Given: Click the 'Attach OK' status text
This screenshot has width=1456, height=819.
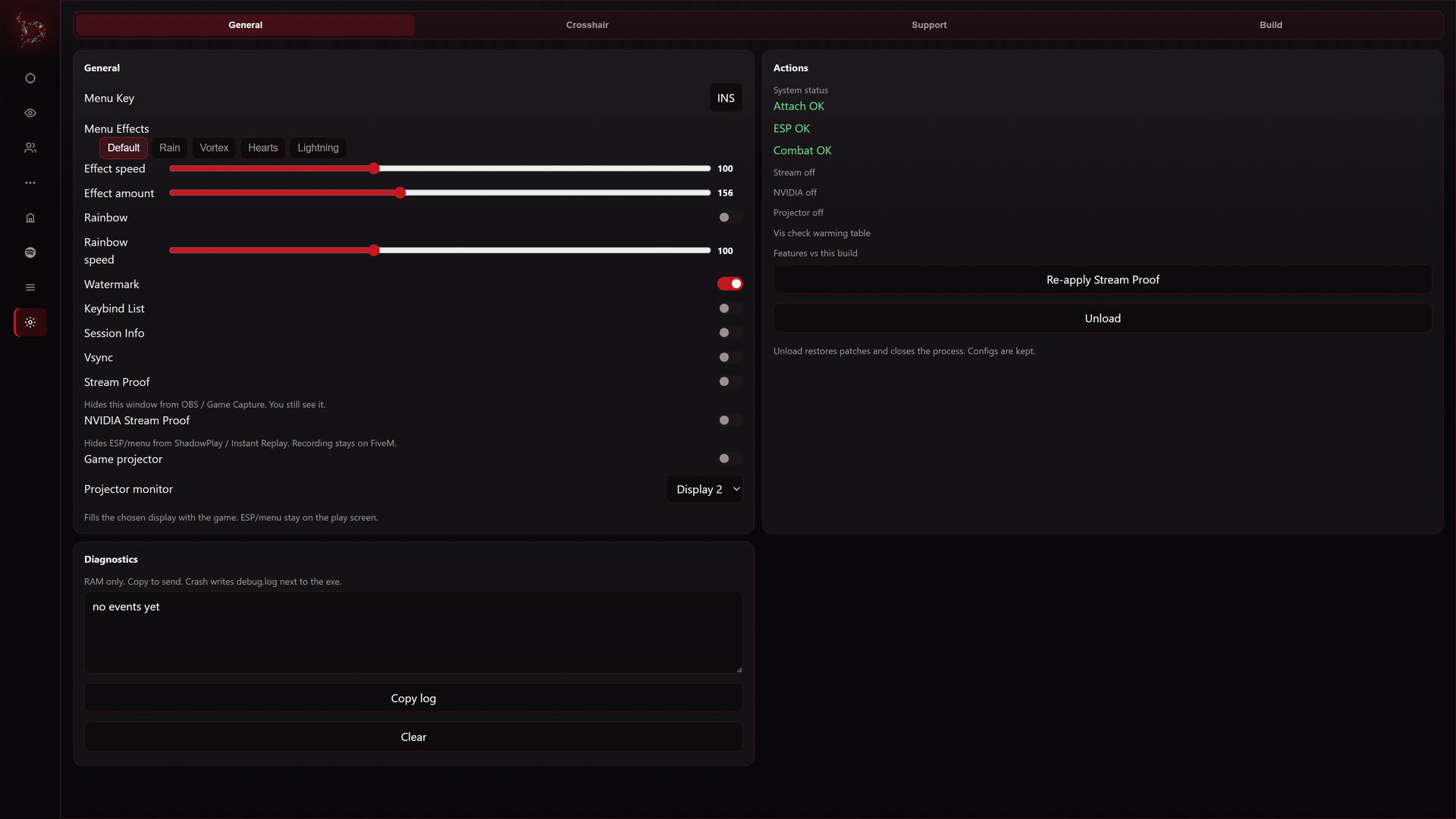Looking at the screenshot, I should (799, 106).
